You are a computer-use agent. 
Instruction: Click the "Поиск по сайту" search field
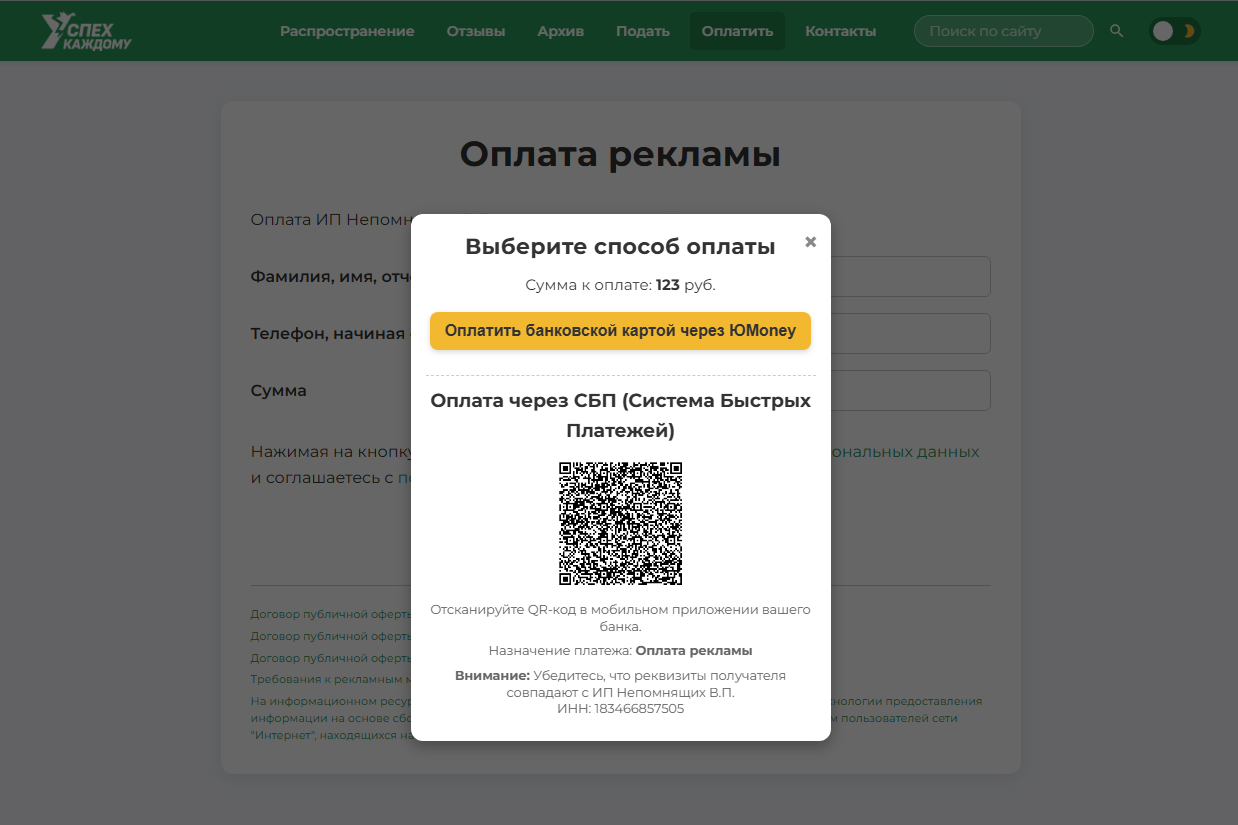pyautogui.click(x=1003, y=30)
